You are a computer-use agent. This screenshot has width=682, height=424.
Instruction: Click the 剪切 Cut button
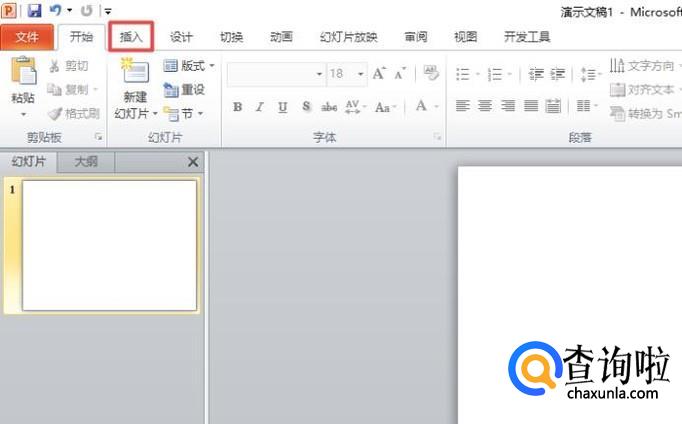point(69,66)
